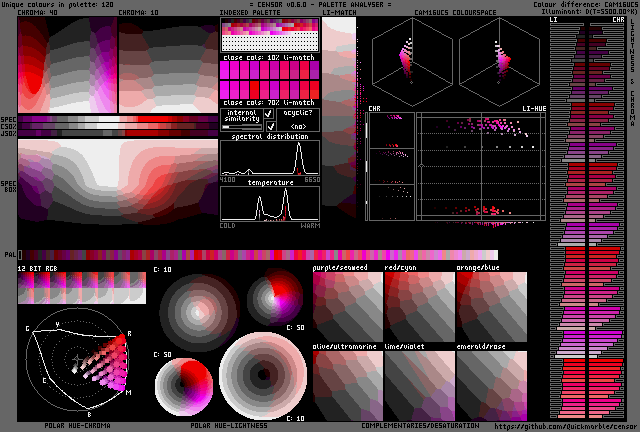Image resolution: width=640 pixels, height=432 pixels.
Task: Pick a colour in the indexed palette grid
Action: click(x=270, y=38)
